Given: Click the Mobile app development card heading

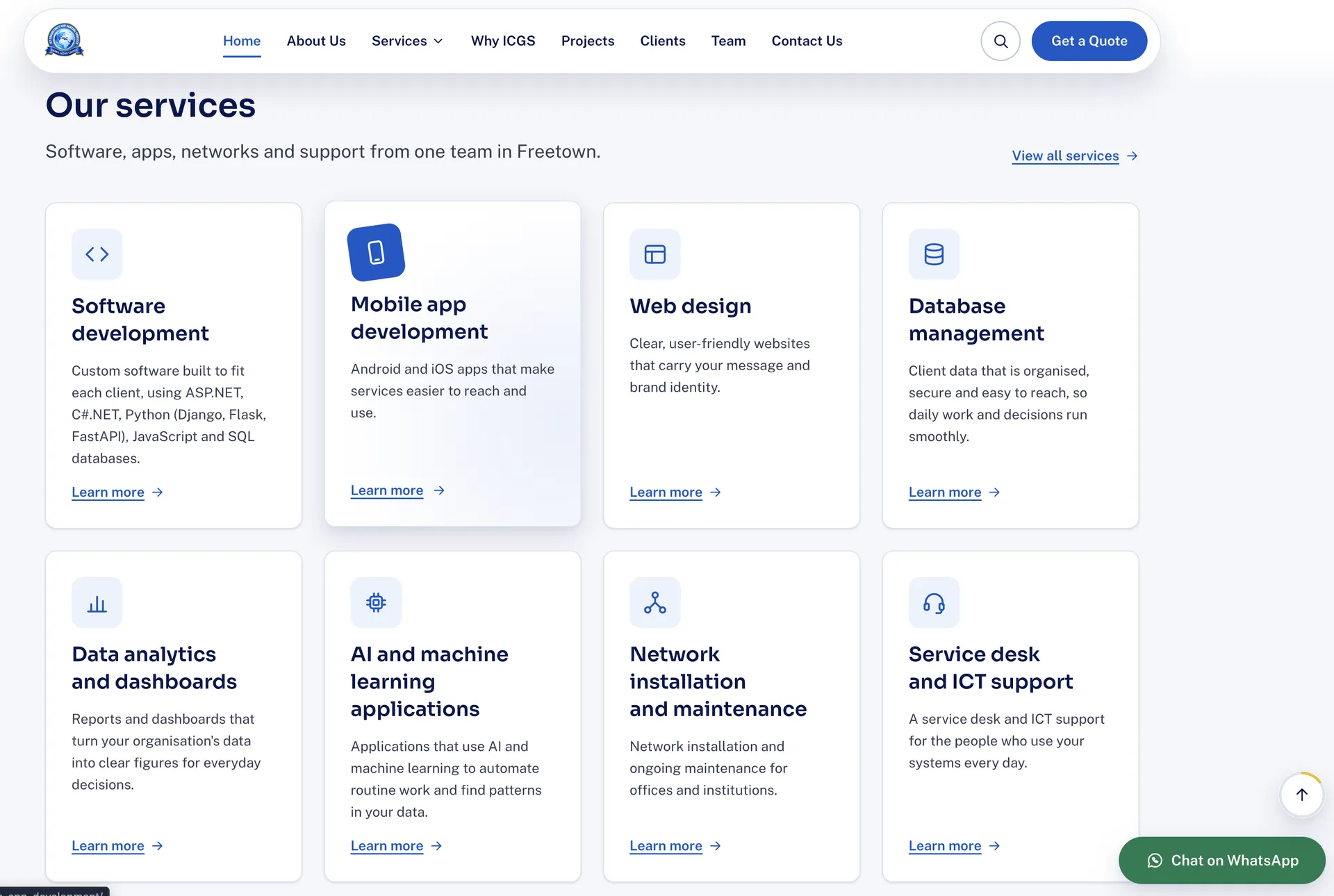Looking at the screenshot, I should (419, 318).
